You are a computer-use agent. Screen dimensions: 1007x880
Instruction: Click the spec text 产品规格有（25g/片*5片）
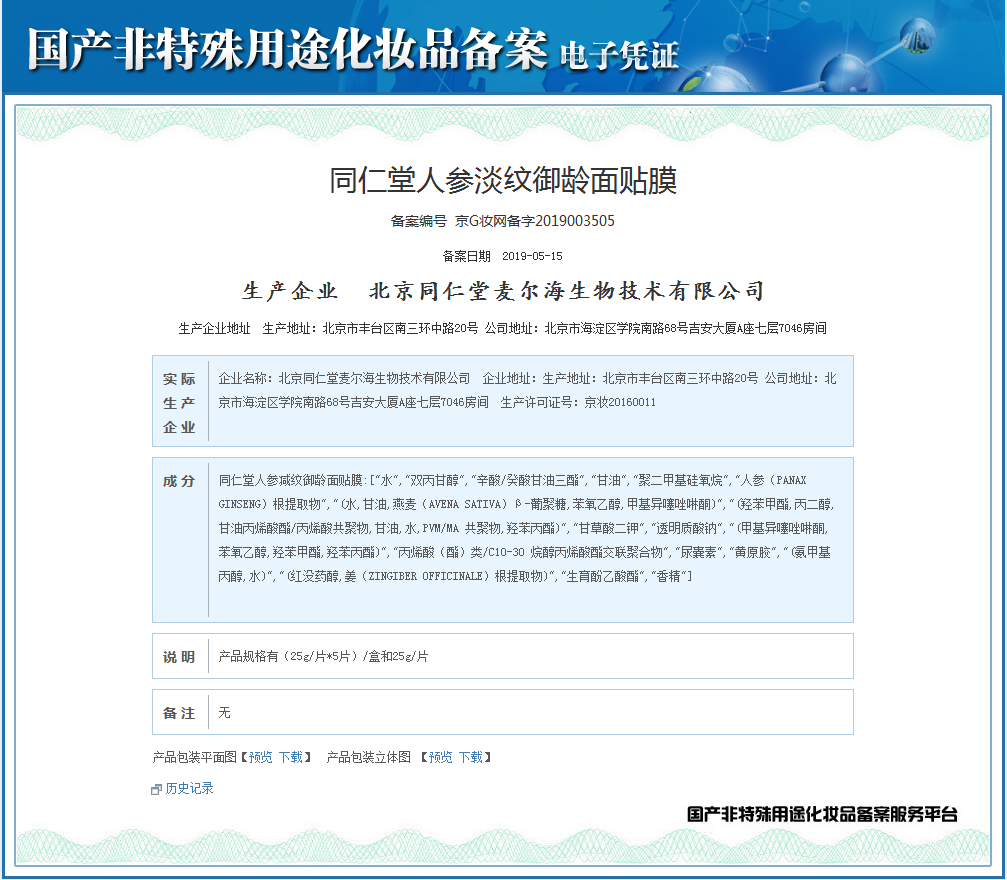(288, 656)
